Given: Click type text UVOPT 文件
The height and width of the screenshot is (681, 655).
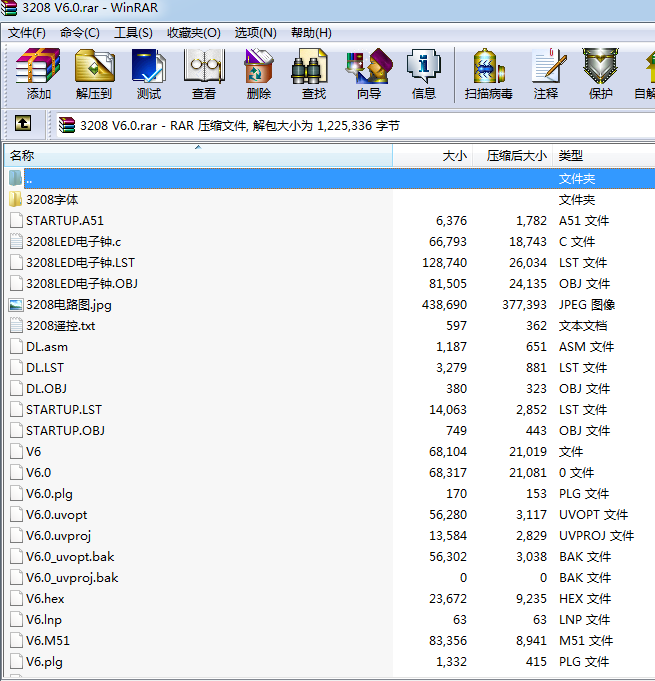Looking at the screenshot, I should click(x=593, y=515).
